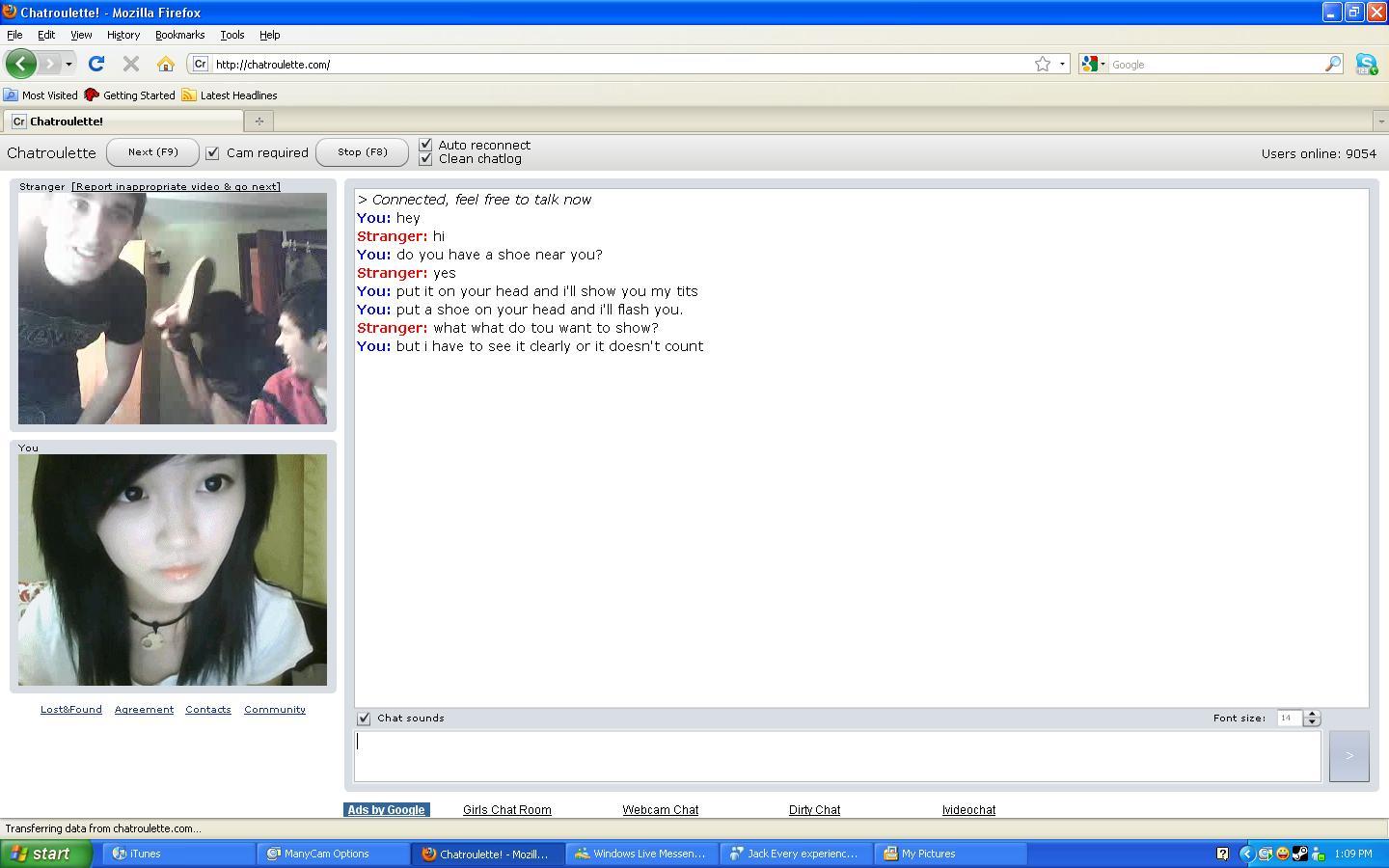Click the Chatroulette site title
The image size is (1389, 868).
[51, 153]
